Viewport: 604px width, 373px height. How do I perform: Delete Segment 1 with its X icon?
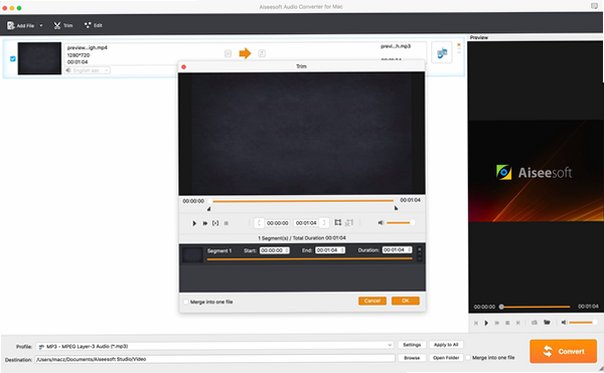pos(420,249)
